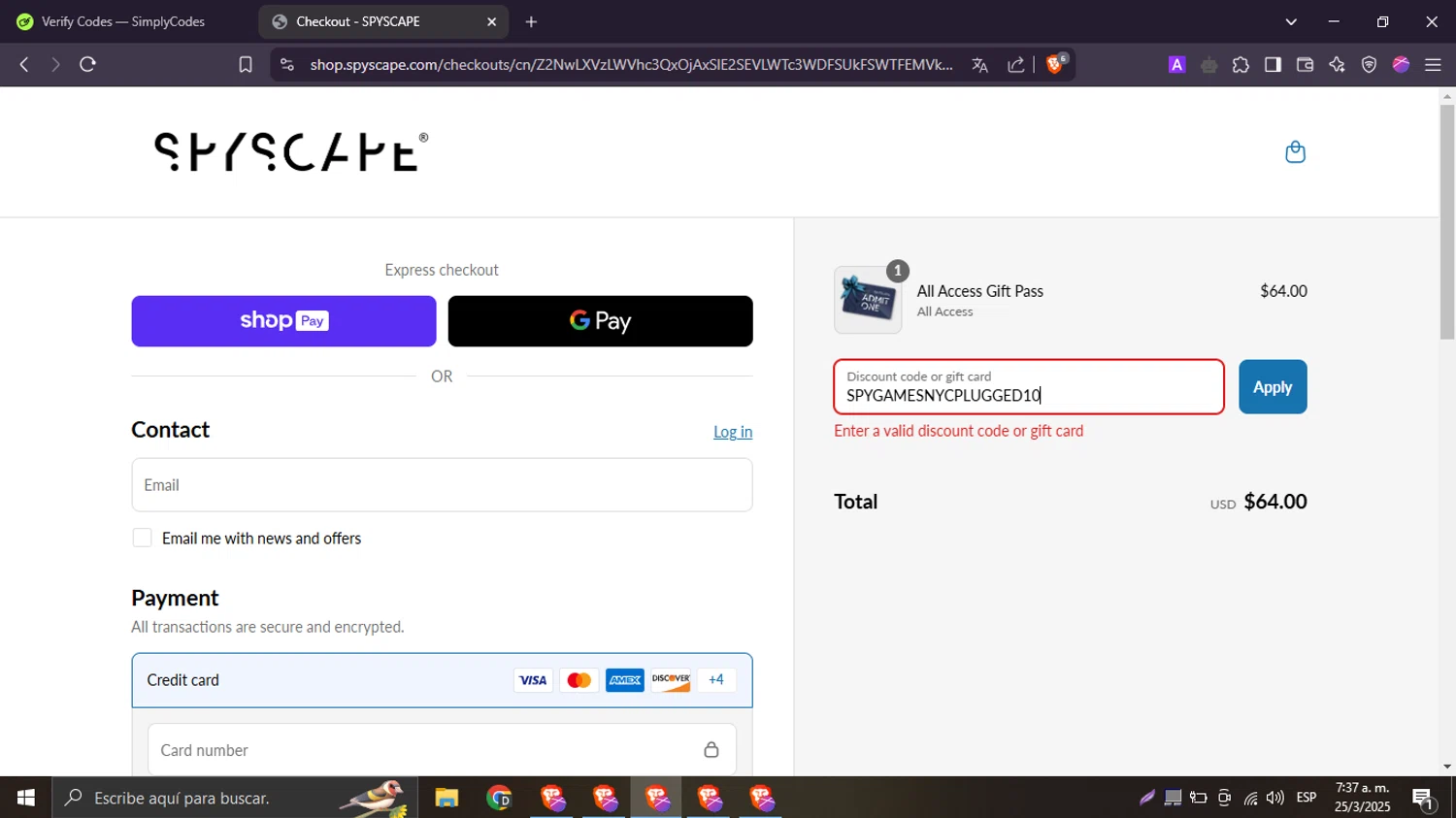Click the discount code or gift card field
1456x818 pixels.
[1029, 387]
